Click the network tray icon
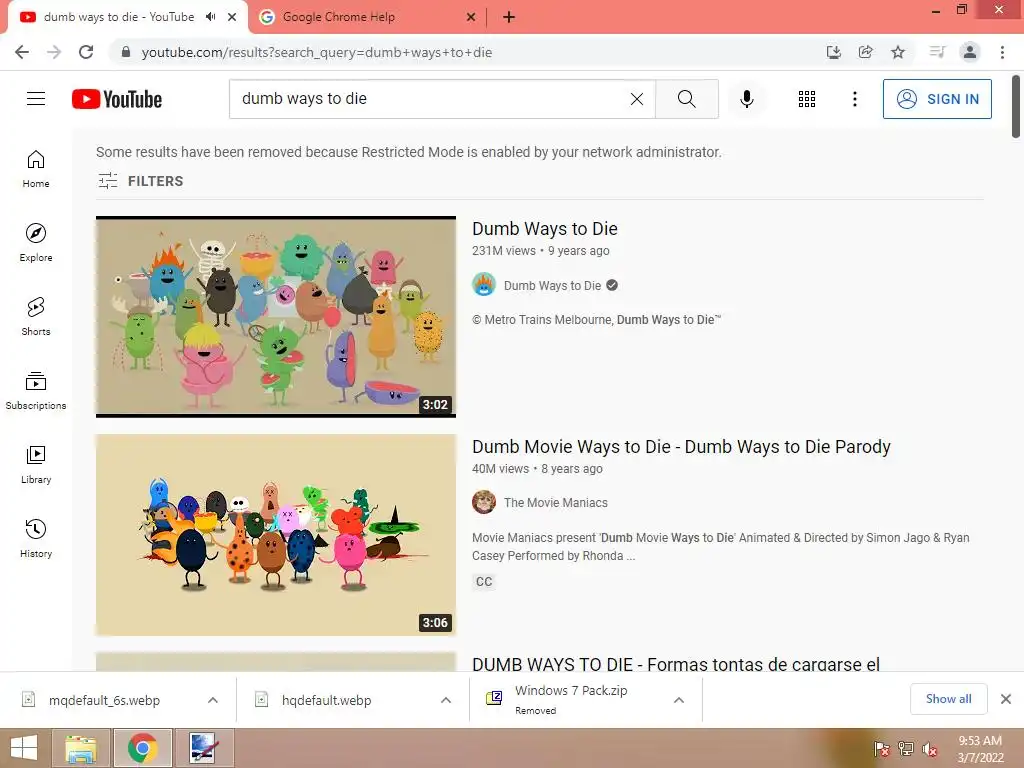The width and height of the screenshot is (1024, 768). [x=906, y=748]
